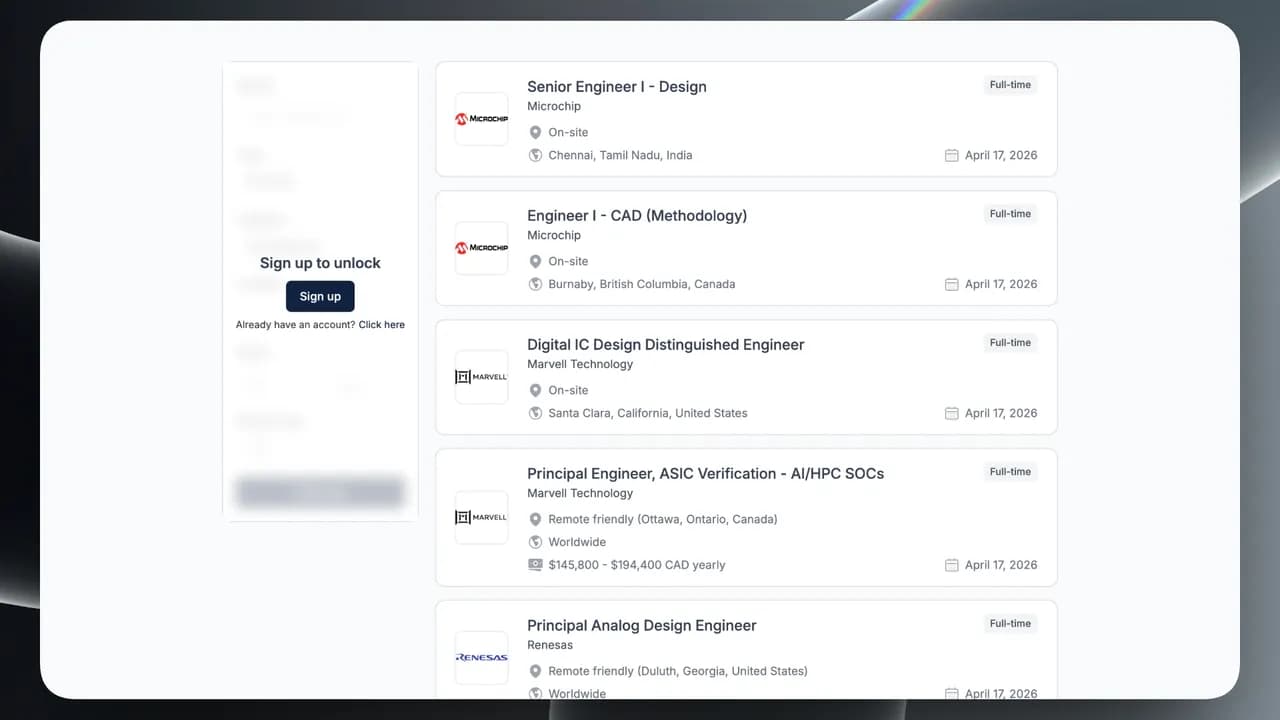Image resolution: width=1280 pixels, height=720 pixels.
Task: Click the Renesas company name text
Action: pos(550,645)
